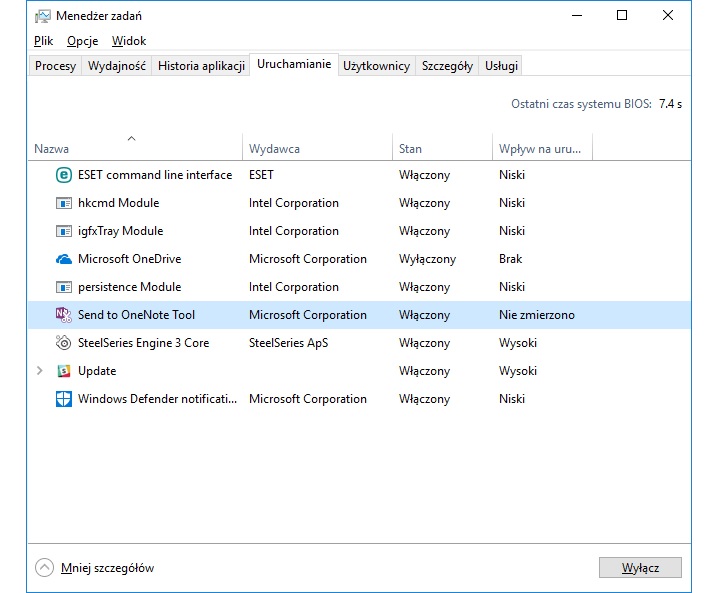Sort by the Wydawca column header
Screen dimensions: 720x593
tap(274, 149)
